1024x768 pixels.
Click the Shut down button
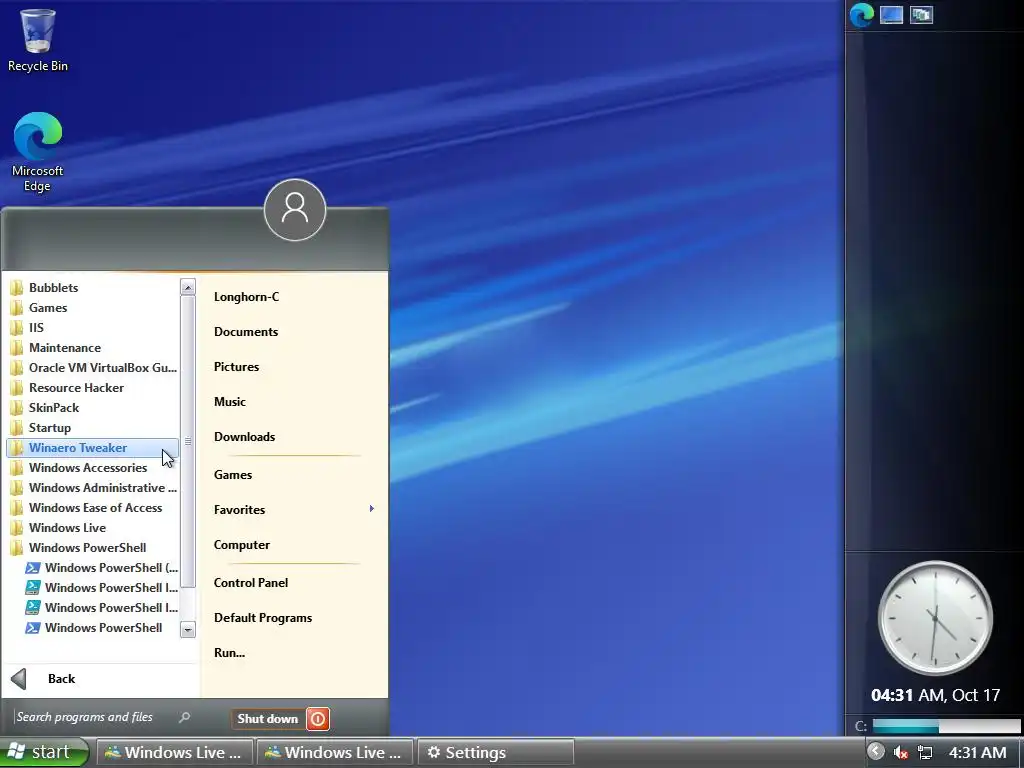coord(268,719)
